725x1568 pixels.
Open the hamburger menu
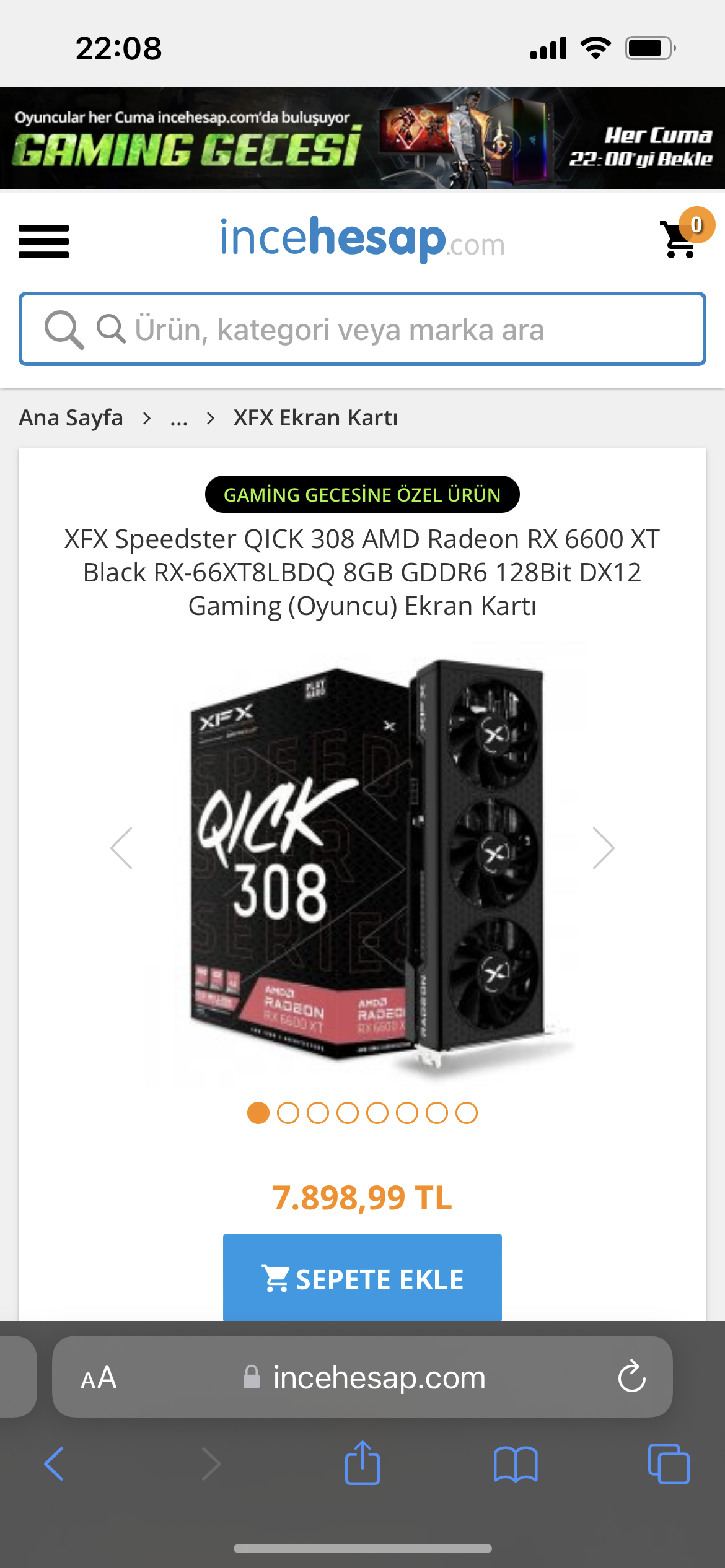[x=43, y=241]
